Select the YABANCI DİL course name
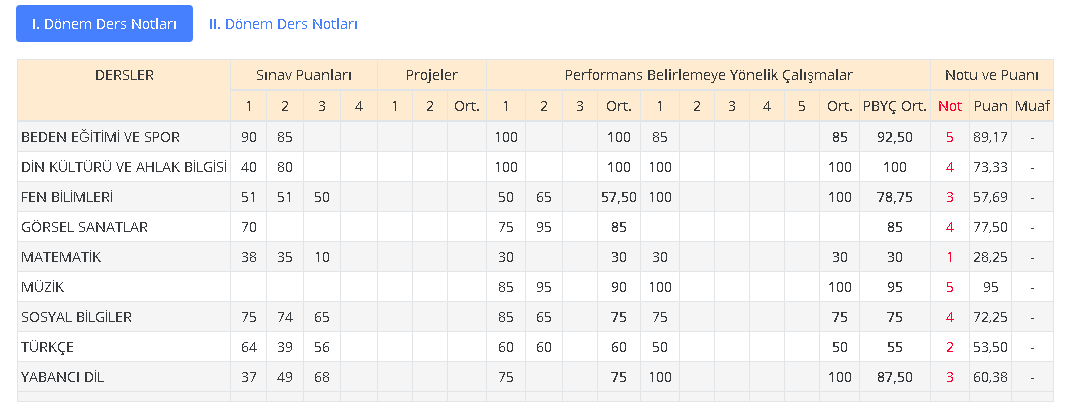 click(x=62, y=377)
